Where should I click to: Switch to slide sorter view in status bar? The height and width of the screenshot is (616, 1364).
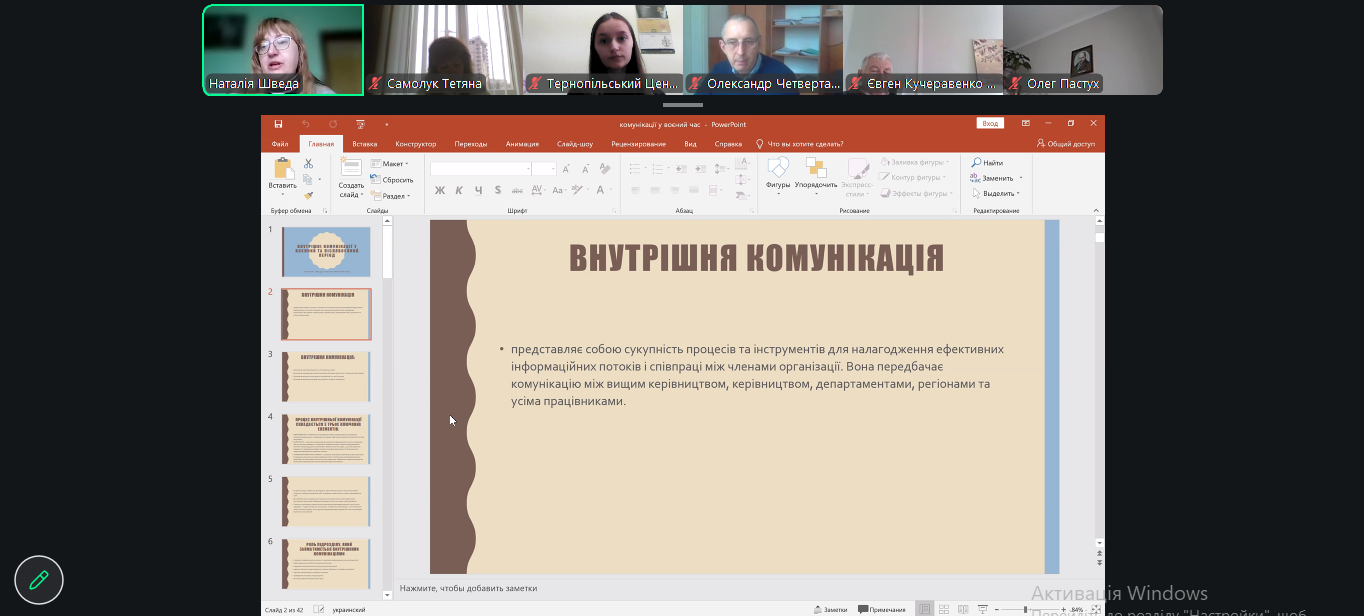pyautogui.click(x=945, y=609)
